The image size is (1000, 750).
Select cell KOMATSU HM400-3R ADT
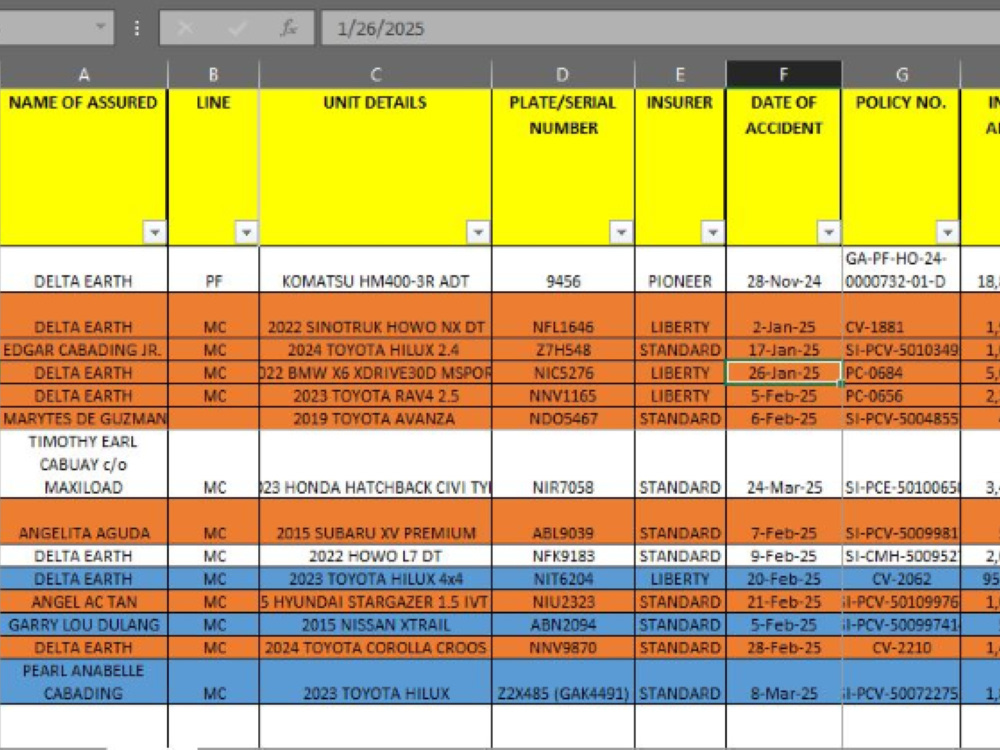pos(376,270)
